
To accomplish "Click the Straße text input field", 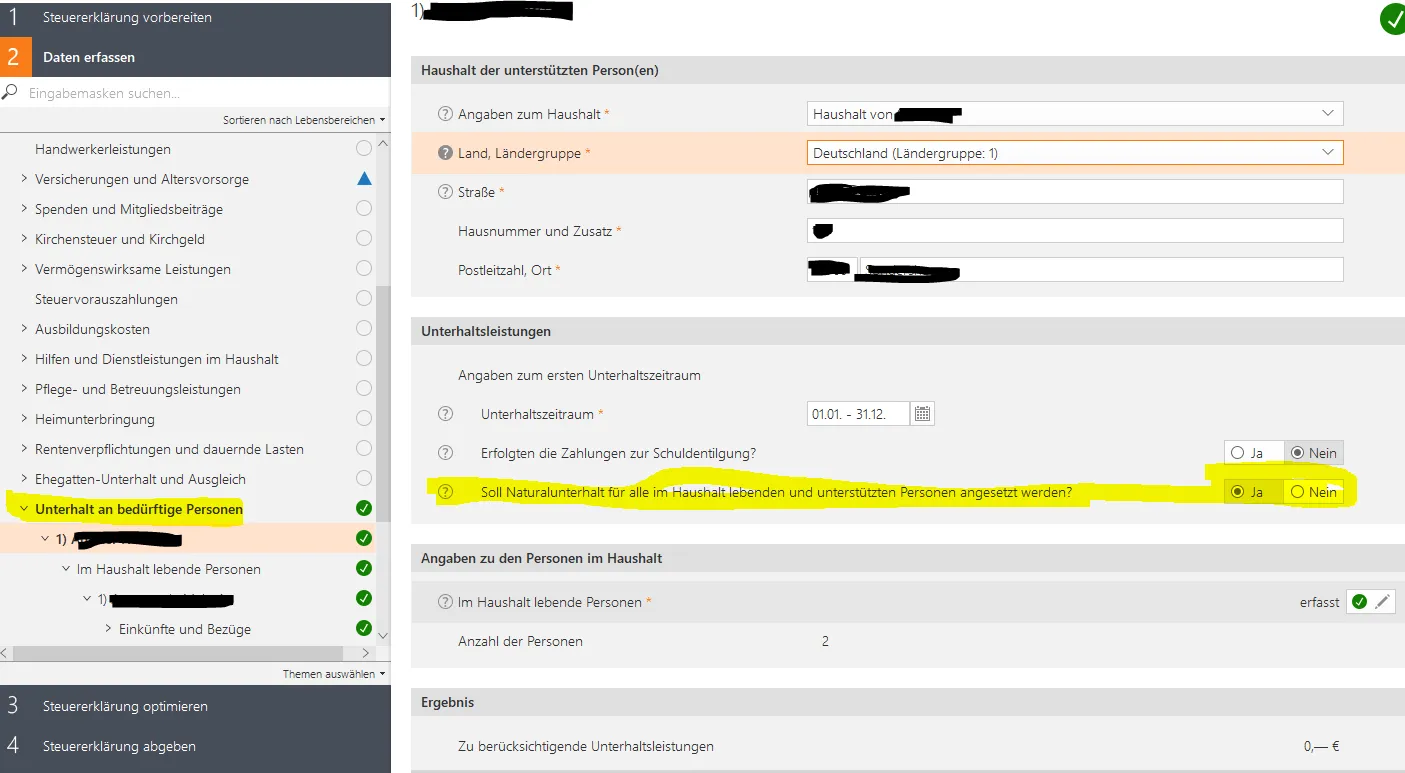I will click(1075, 192).
